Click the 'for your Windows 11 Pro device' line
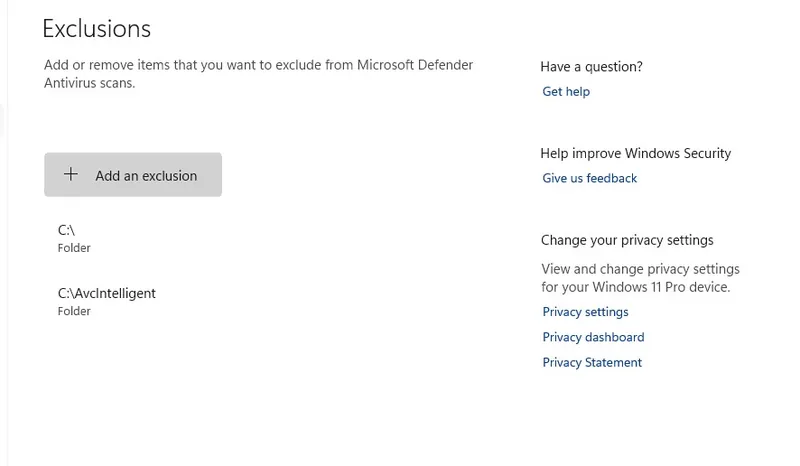 [636, 287]
